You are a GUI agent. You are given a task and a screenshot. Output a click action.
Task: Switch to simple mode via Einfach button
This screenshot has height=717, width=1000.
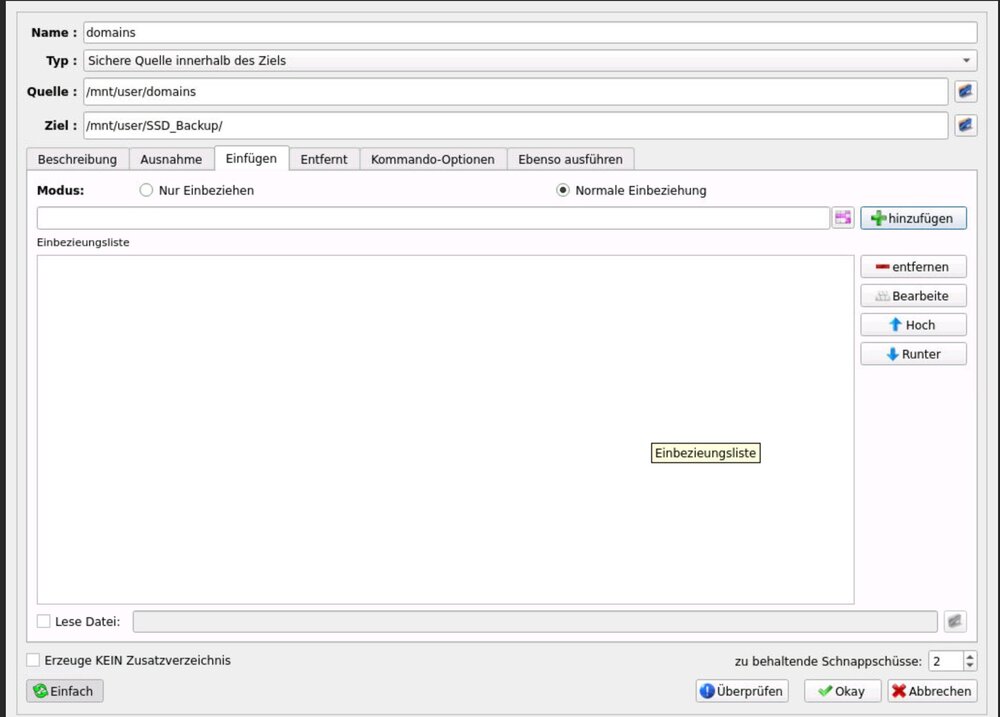(x=64, y=691)
